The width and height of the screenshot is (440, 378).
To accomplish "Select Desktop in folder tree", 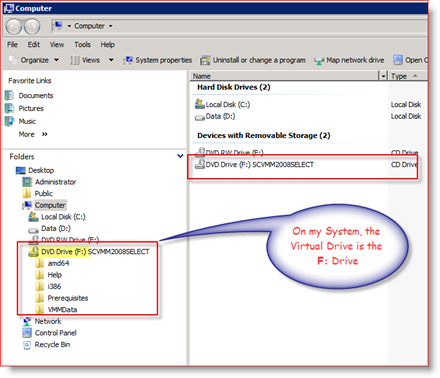I will (41, 170).
